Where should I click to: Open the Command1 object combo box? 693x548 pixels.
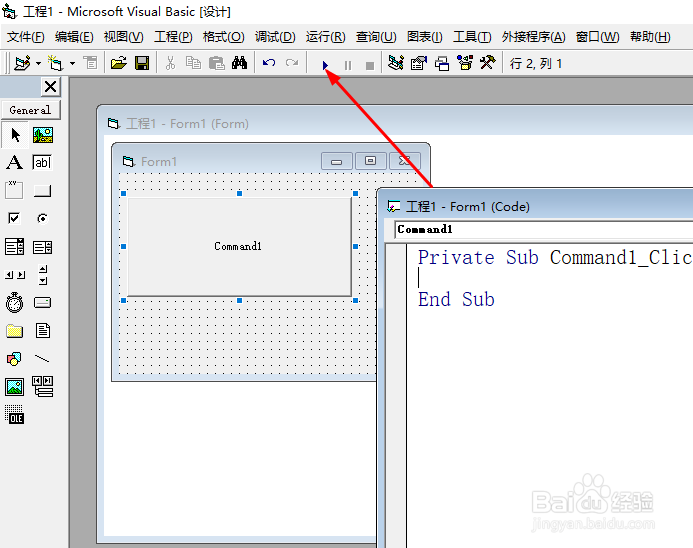(x=544, y=230)
